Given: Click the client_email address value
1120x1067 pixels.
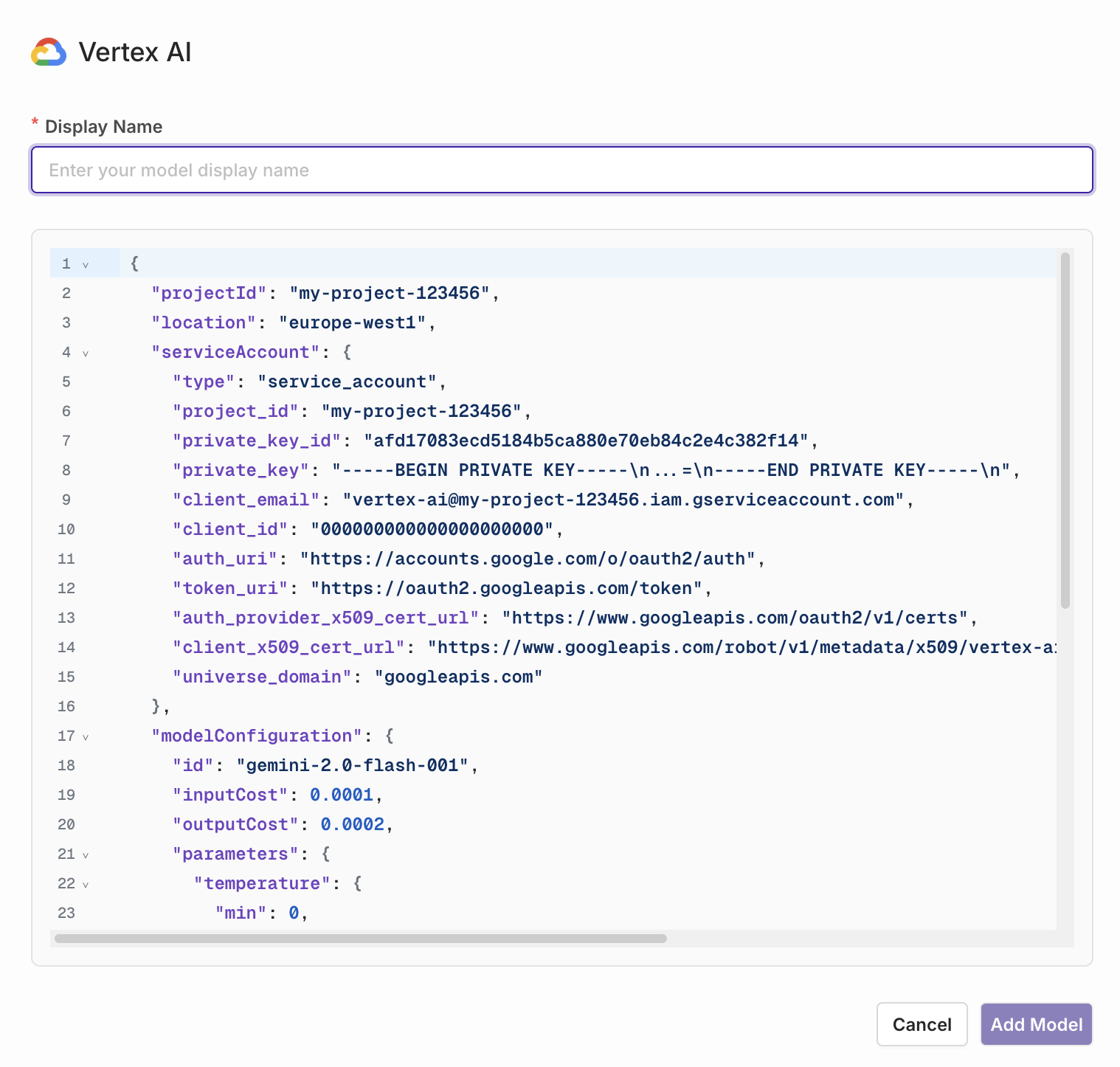Looking at the screenshot, I should pyautogui.click(x=623, y=500).
